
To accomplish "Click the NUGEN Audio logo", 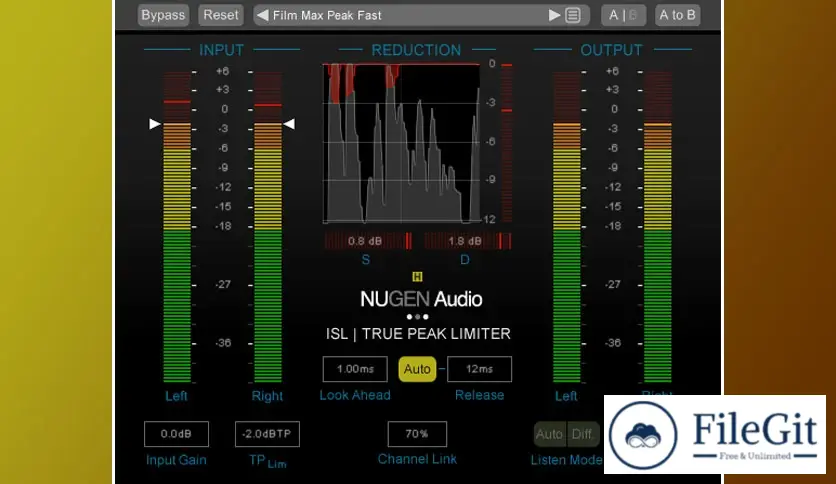I will pos(421,299).
